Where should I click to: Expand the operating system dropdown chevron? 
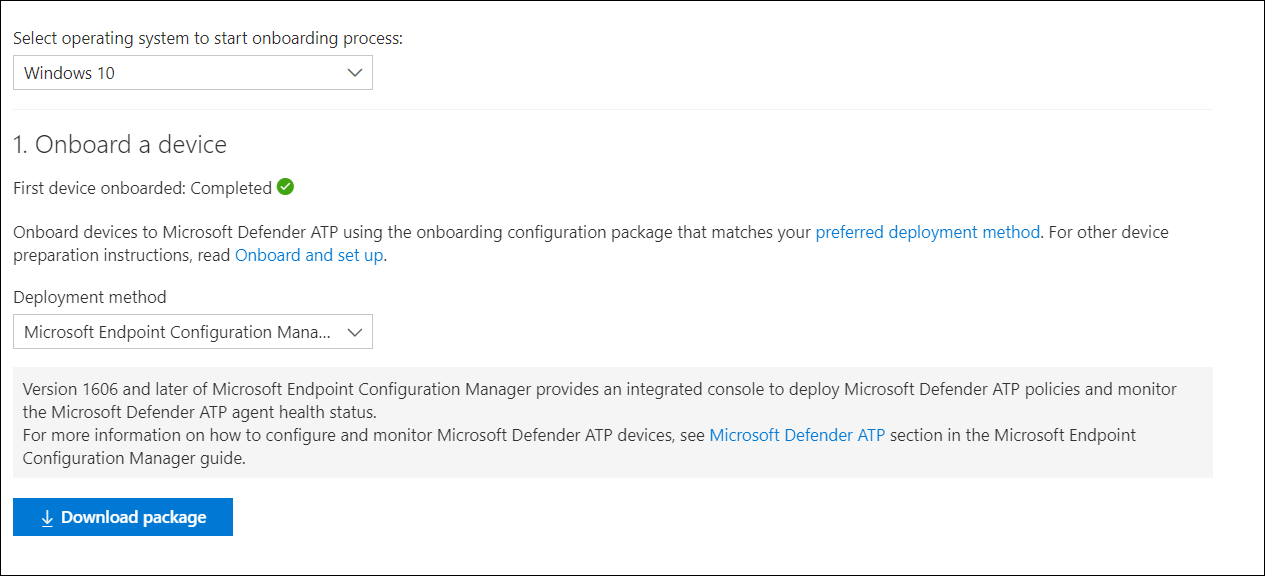354,73
